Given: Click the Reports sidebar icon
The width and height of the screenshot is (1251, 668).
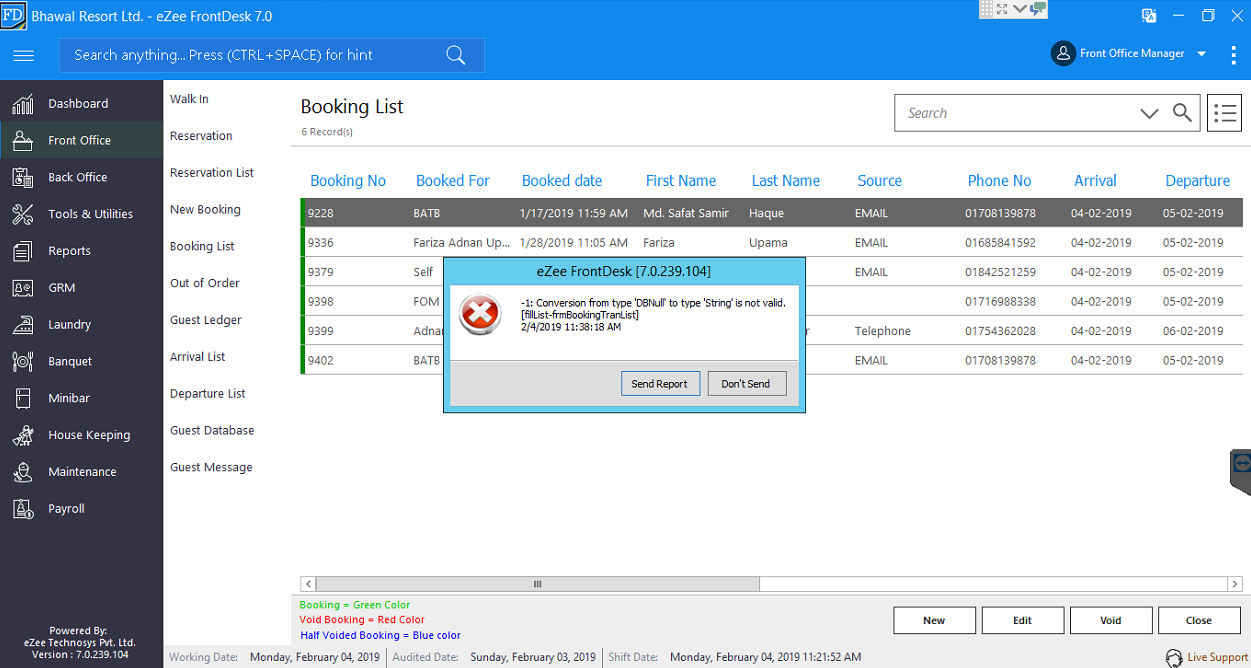Looking at the screenshot, I should [23, 251].
